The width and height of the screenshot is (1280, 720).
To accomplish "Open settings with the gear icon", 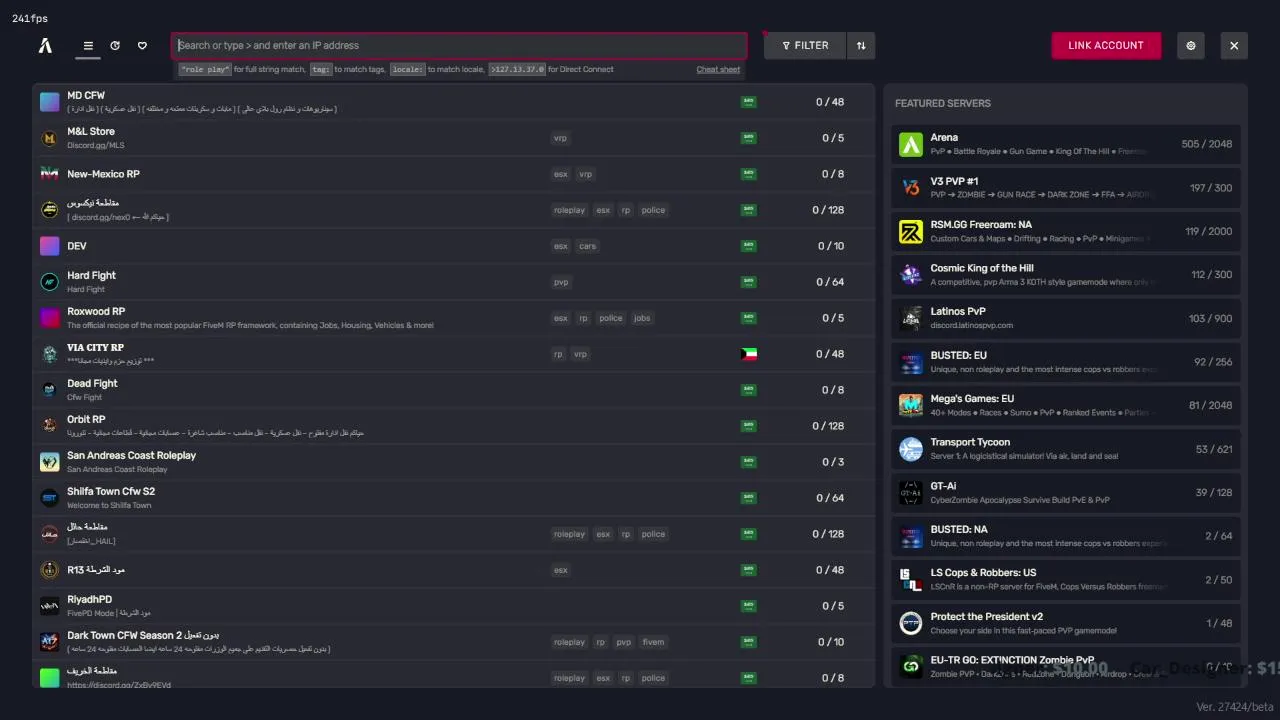I will [x=1190, y=45].
